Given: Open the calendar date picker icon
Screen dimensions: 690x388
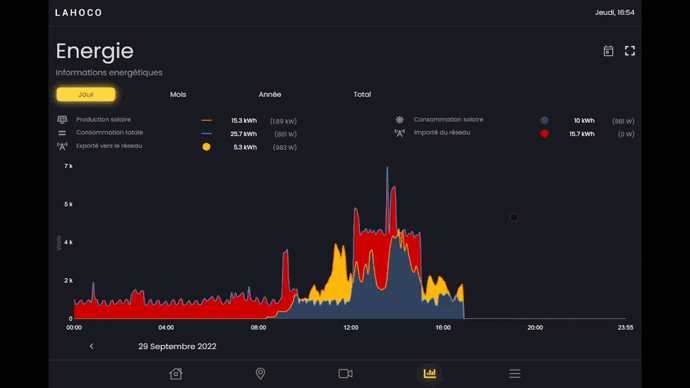Looking at the screenshot, I should 608,51.
